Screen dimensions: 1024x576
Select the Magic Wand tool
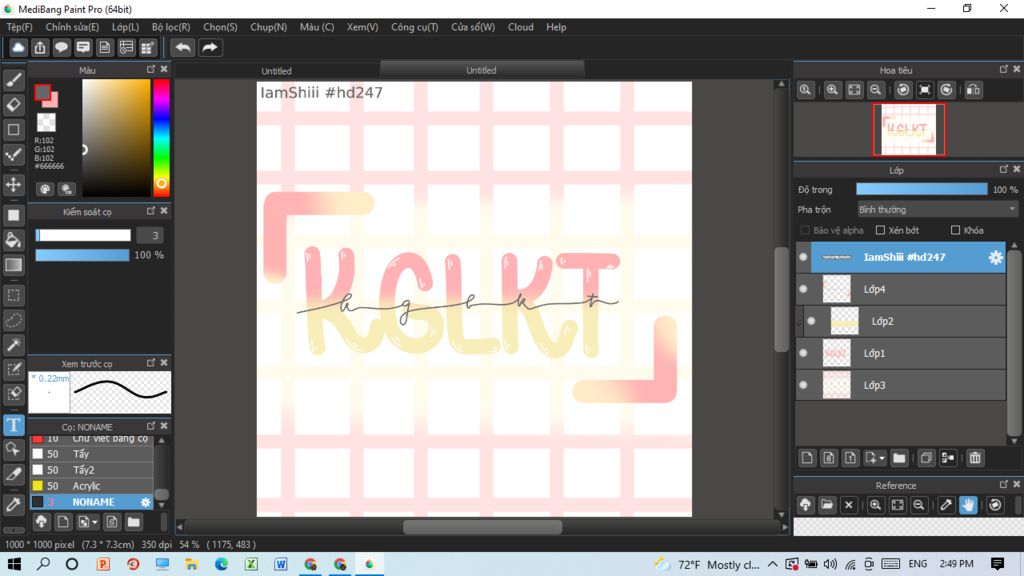13,345
